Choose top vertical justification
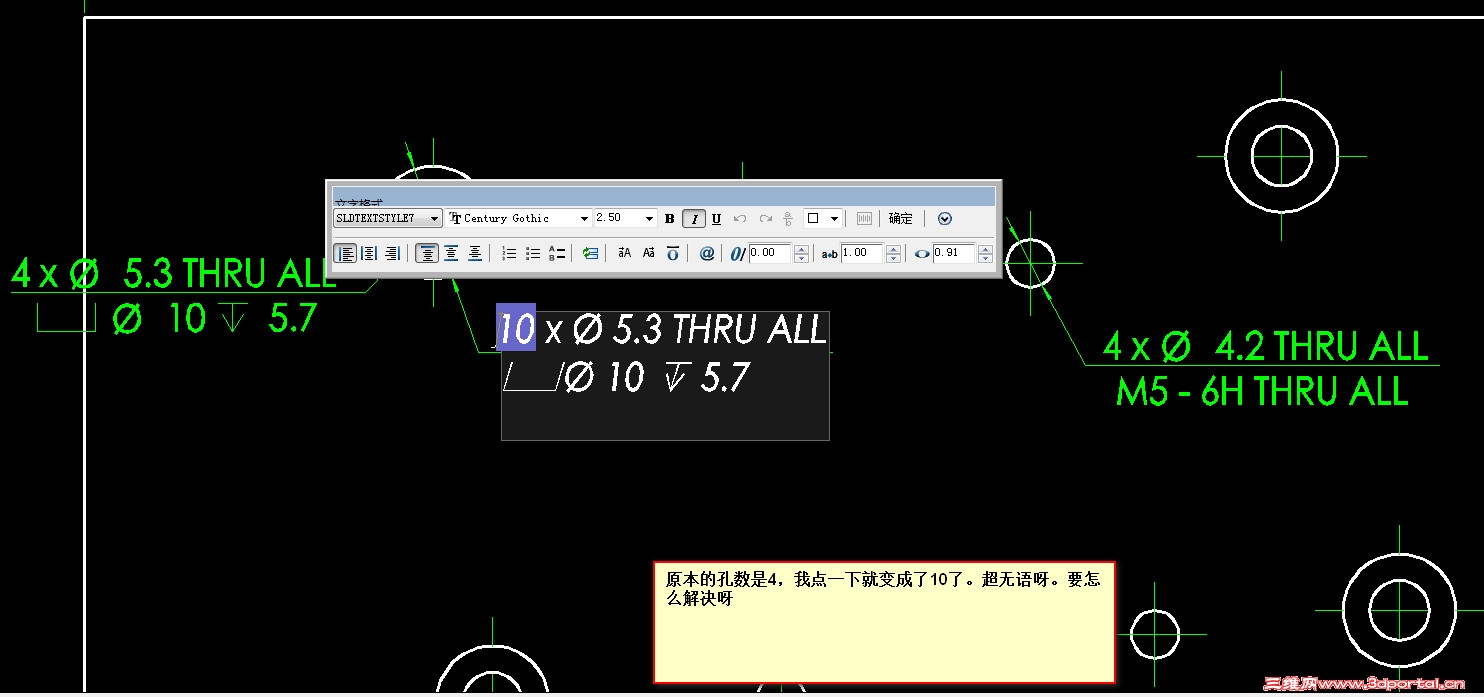Image resolution: width=1484 pixels, height=697 pixels. [427, 253]
